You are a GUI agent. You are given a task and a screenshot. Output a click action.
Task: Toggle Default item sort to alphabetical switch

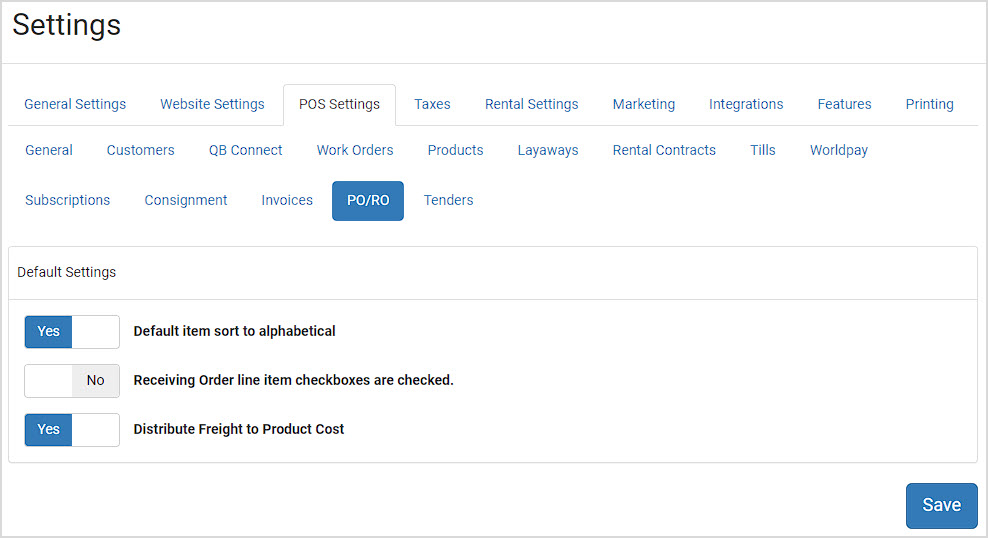click(72, 331)
